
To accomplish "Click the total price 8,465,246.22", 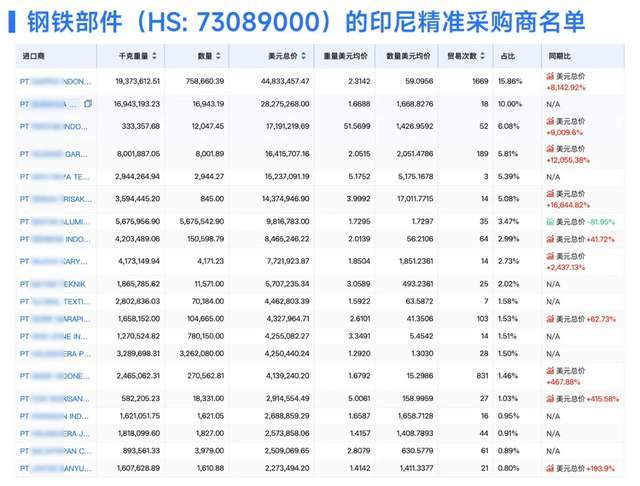I will tap(287, 239).
